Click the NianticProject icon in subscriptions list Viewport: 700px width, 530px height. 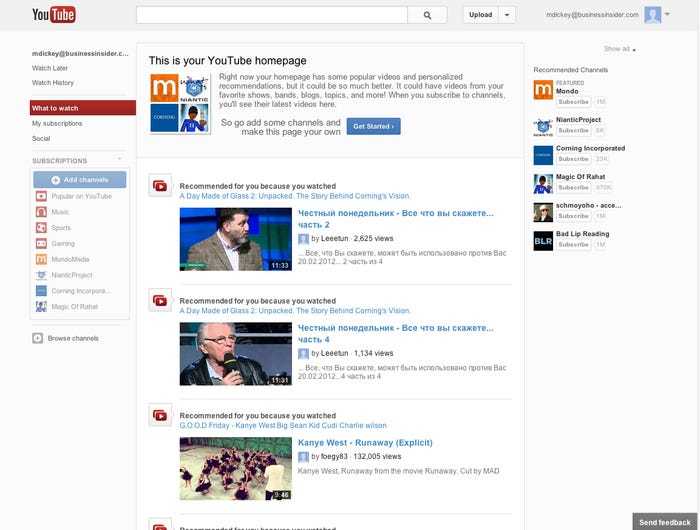click(x=41, y=275)
